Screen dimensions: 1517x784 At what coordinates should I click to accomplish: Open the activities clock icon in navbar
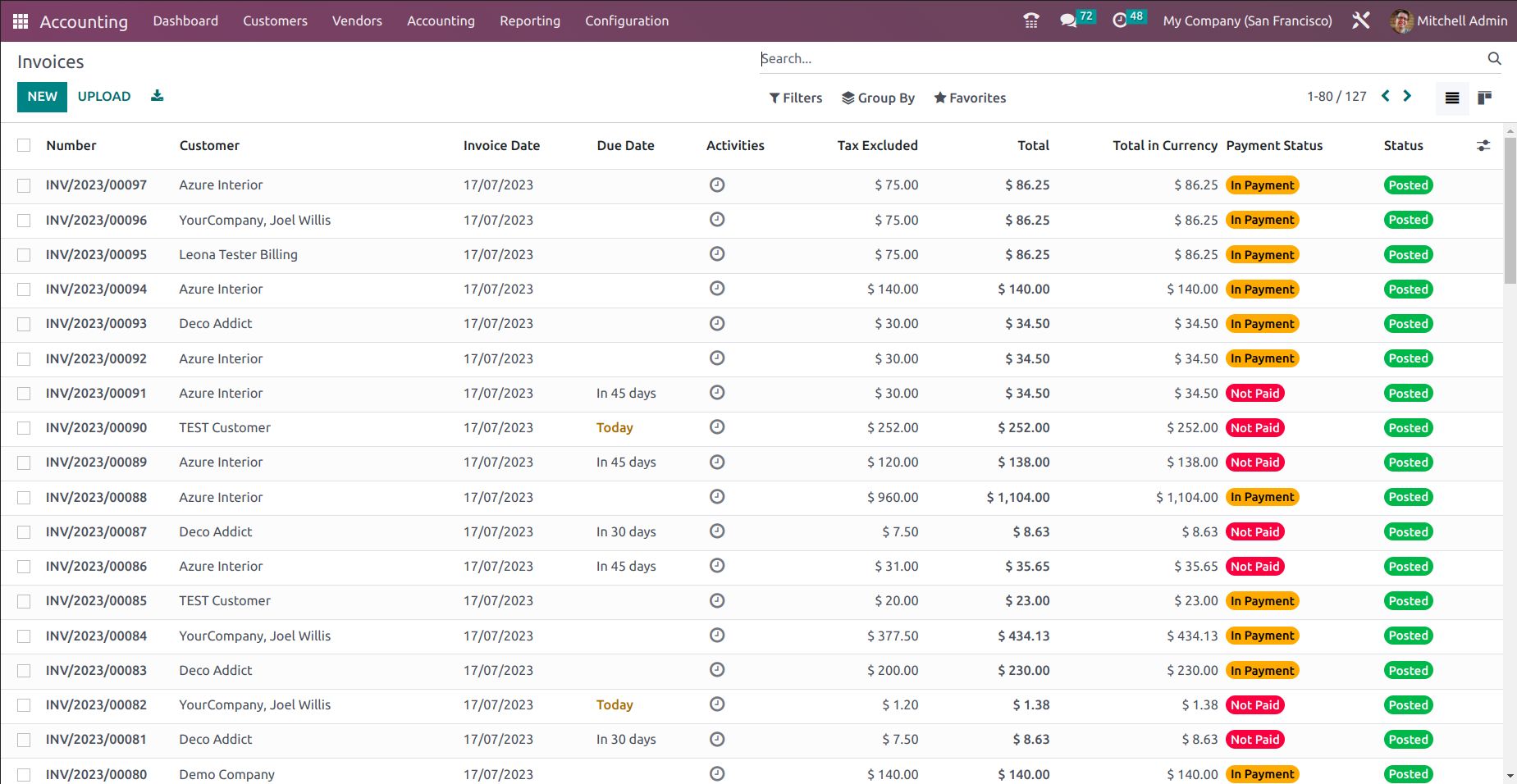(x=1120, y=21)
